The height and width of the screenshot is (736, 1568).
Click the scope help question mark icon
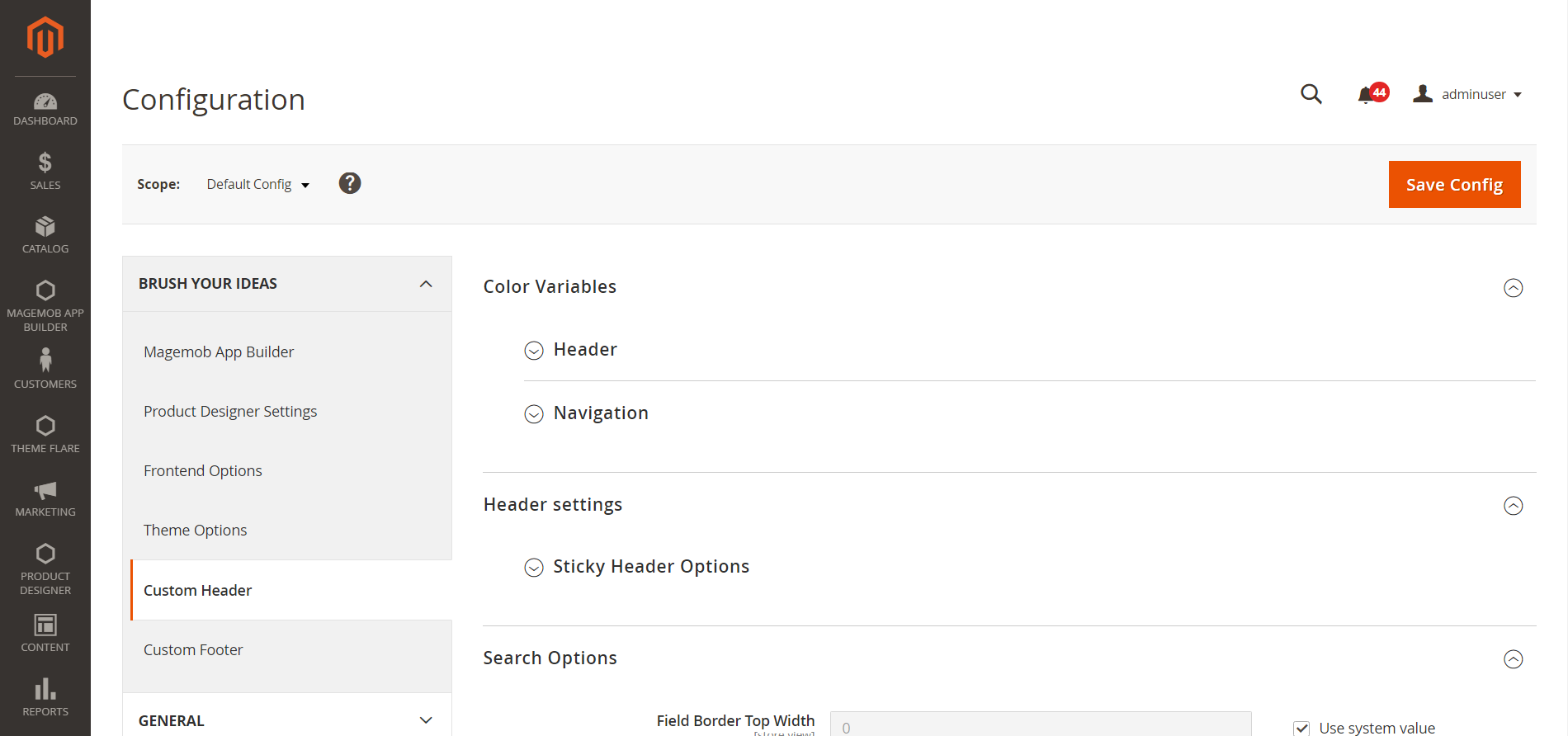pyautogui.click(x=350, y=183)
